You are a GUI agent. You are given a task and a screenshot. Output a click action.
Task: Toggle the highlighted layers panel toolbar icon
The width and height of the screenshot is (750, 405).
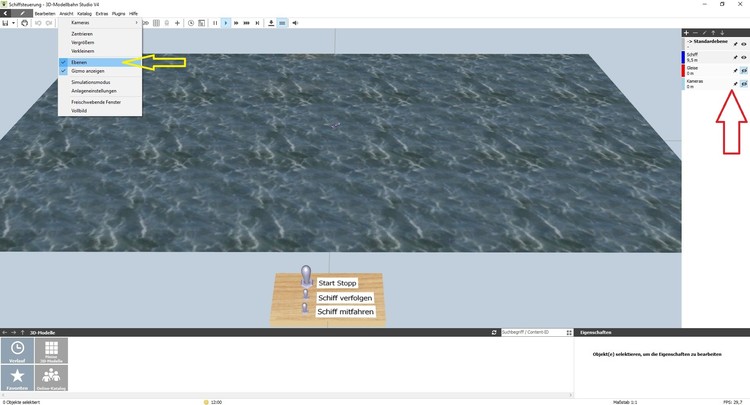coord(282,23)
